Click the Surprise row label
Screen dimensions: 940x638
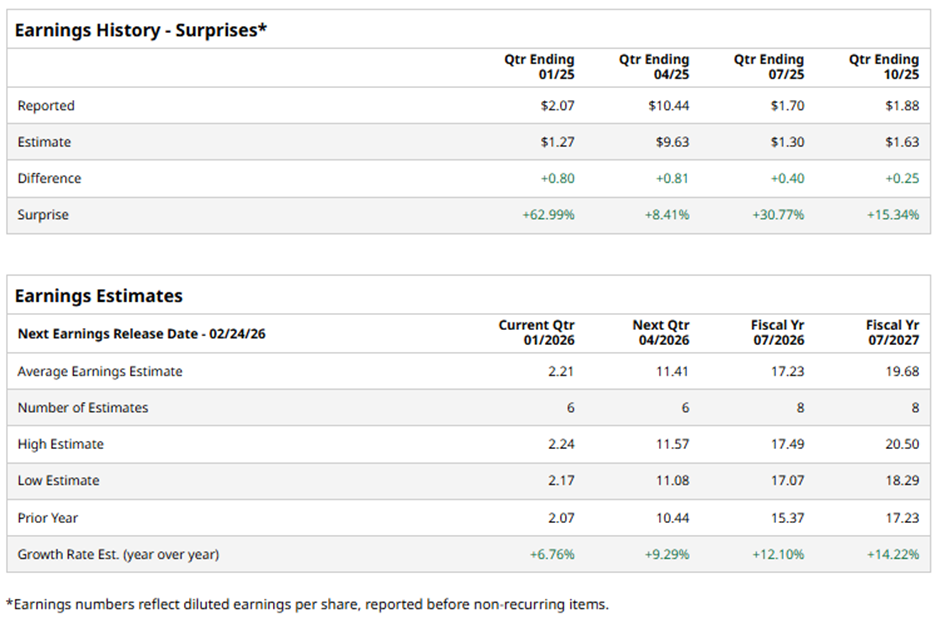pyautogui.click(x=43, y=215)
